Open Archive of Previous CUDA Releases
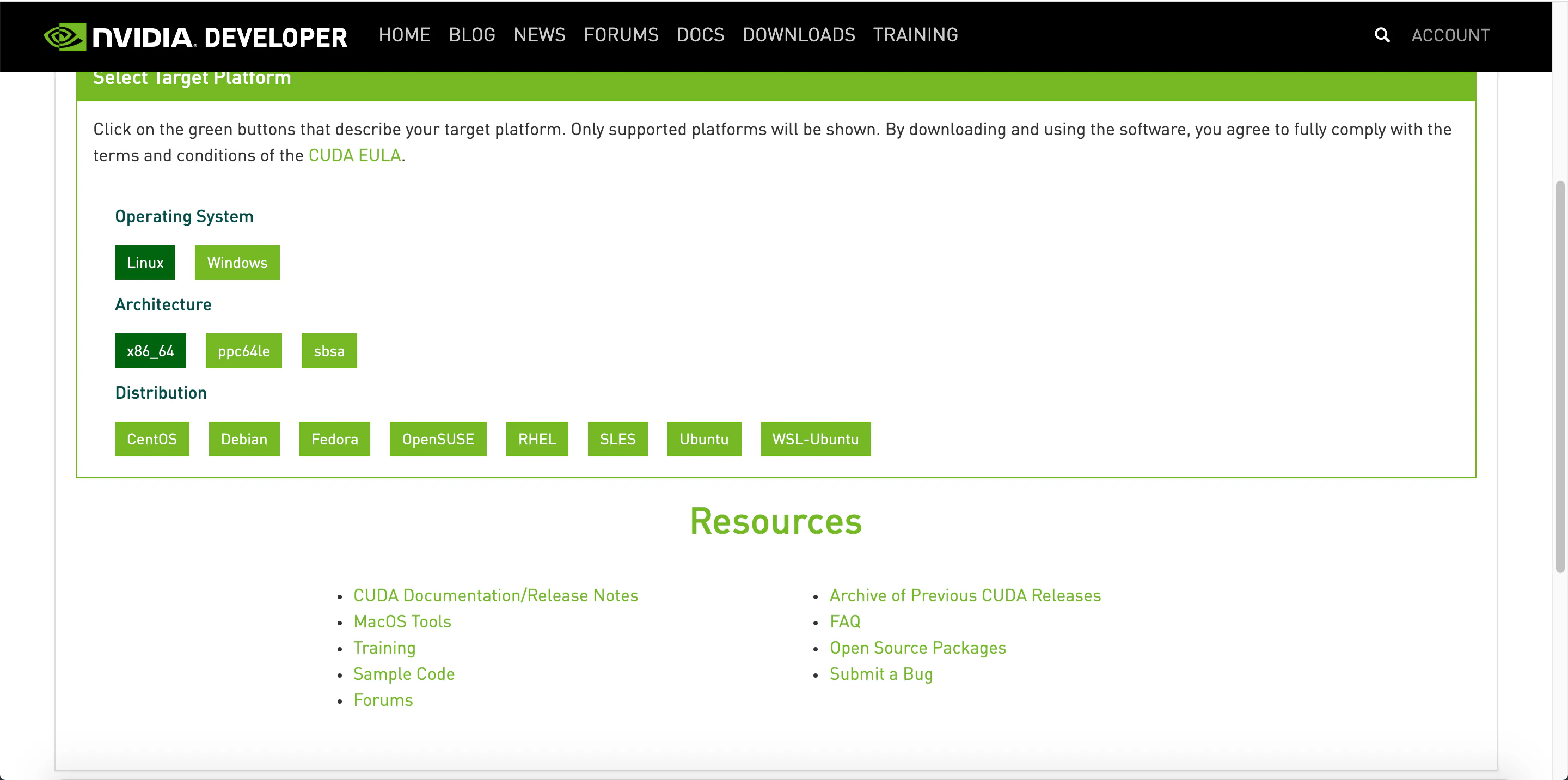The height and width of the screenshot is (780, 1568). (x=965, y=595)
